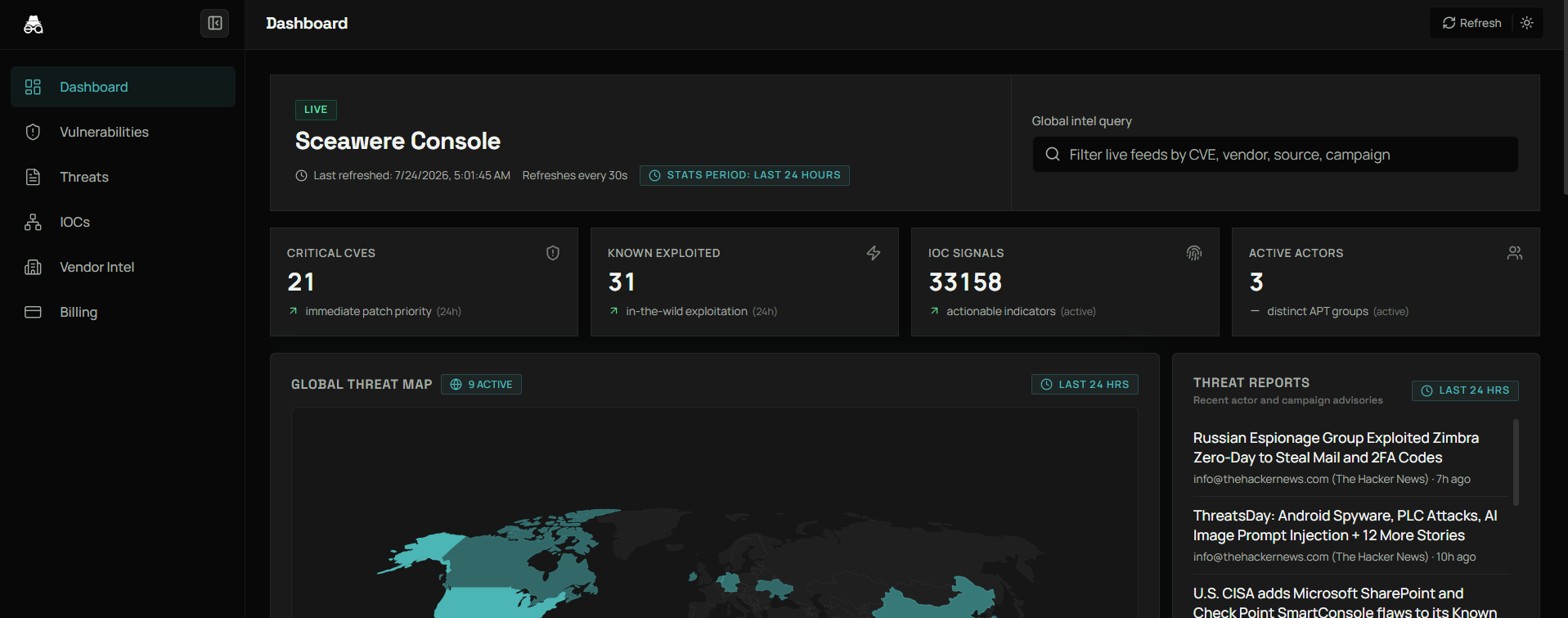The height and width of the screenshot is (618, 1568).
Task: Click the Vendor Intel building icon
Action: pos(33,267)
